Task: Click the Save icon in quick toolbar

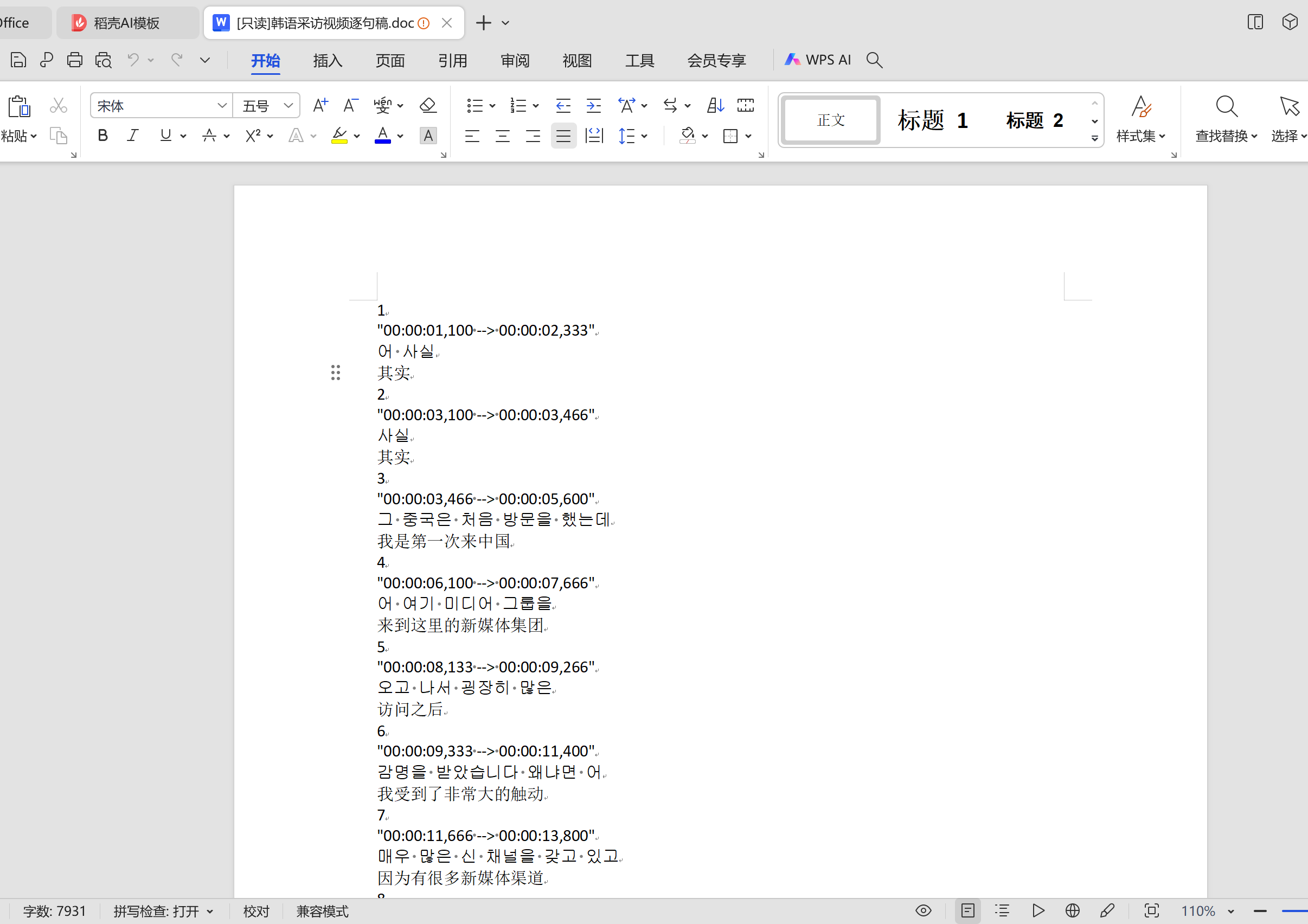Action: [x=18, y=60]
